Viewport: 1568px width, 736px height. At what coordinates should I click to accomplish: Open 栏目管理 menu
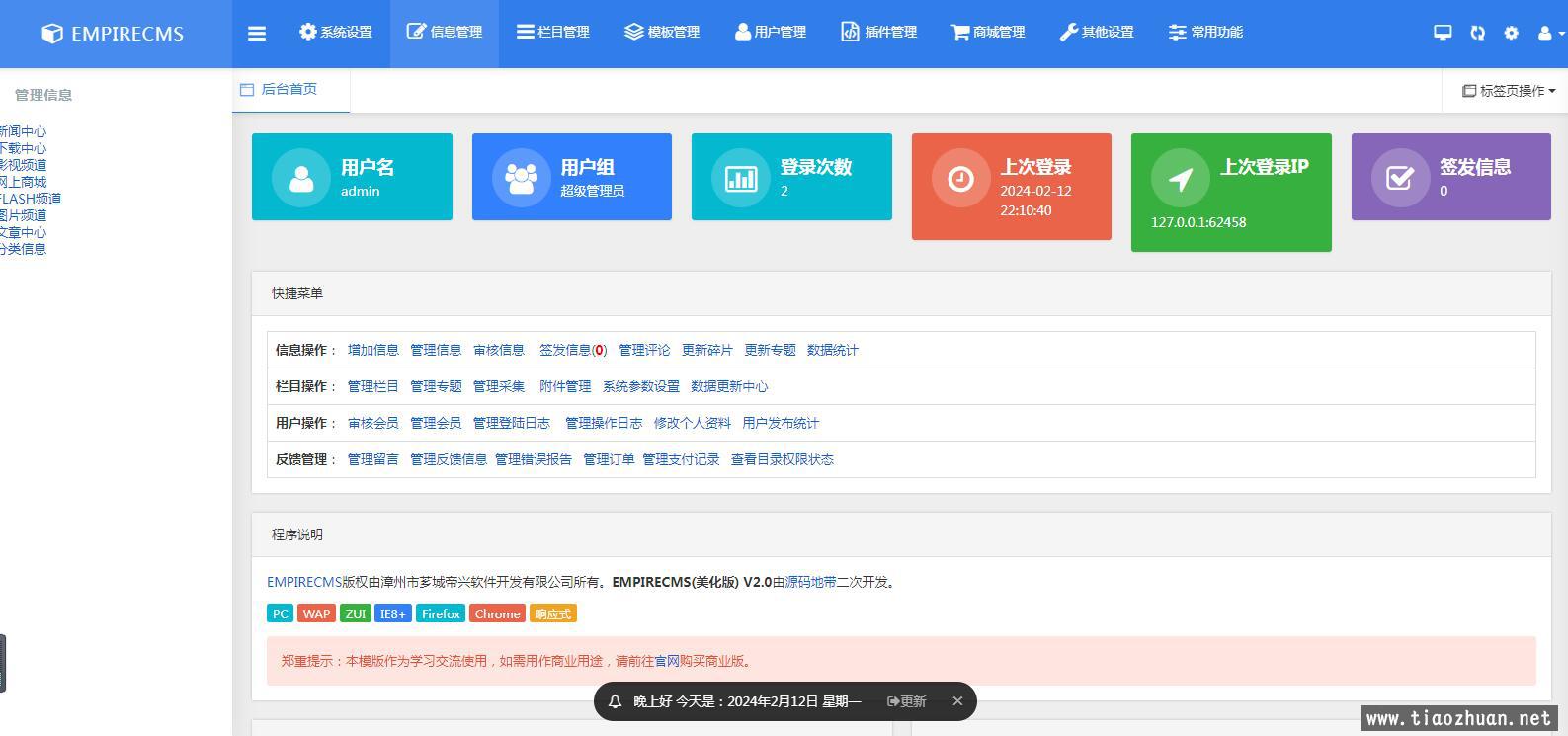(553, 33)
